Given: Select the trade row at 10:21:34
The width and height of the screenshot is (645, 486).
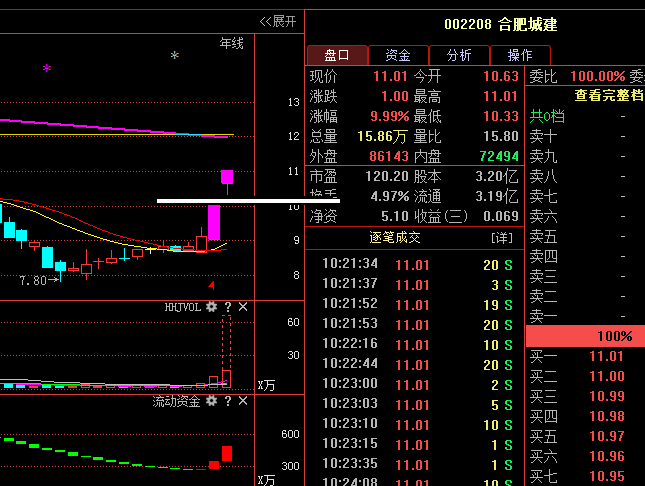Looking at the screenshot, I should [x=417, y=264].
